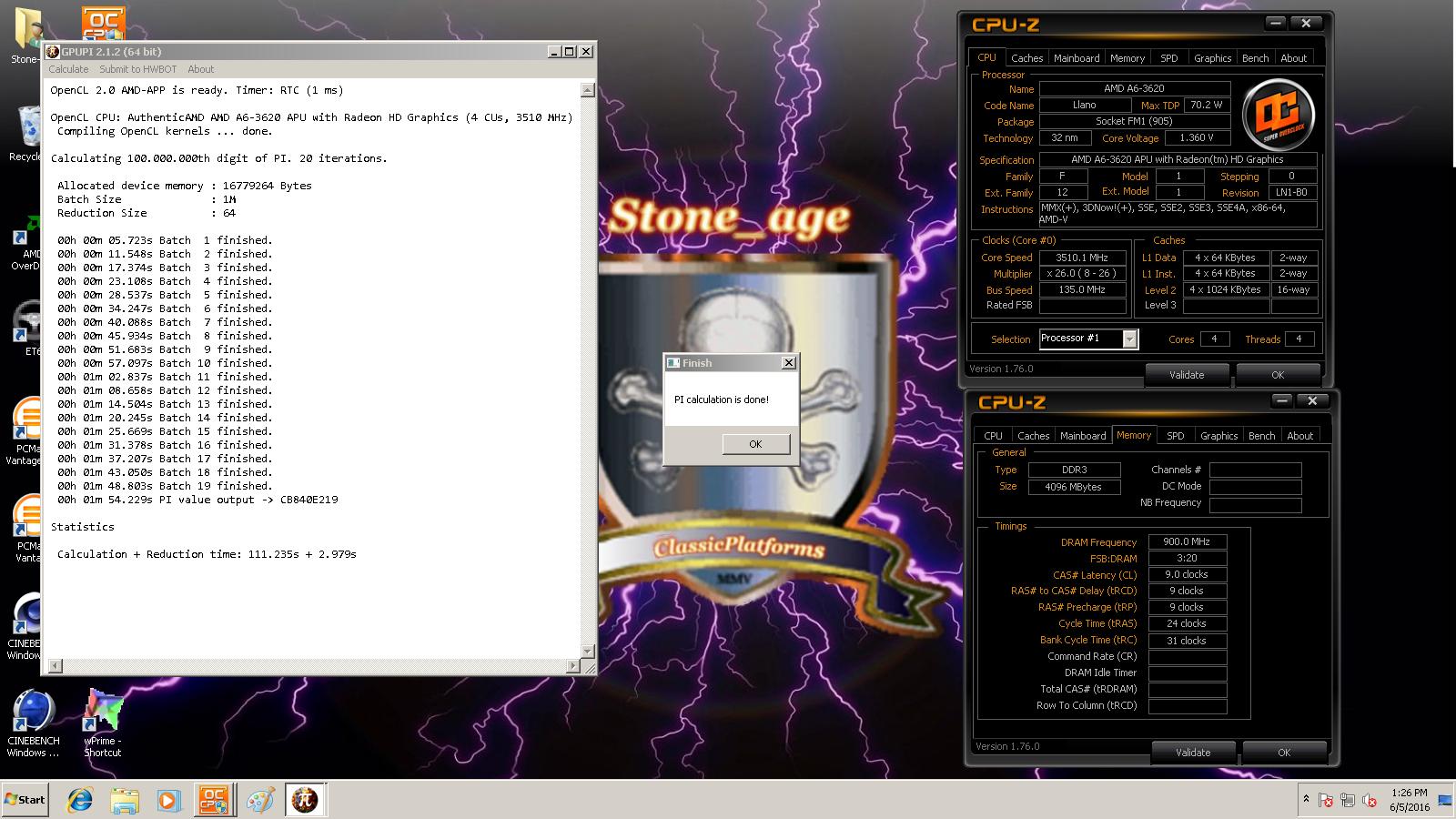Open the CINEBENCH Windows desktop shortcut
Image resolution: width=1456 pixels, height=819 pixels.
pos(33,723)
